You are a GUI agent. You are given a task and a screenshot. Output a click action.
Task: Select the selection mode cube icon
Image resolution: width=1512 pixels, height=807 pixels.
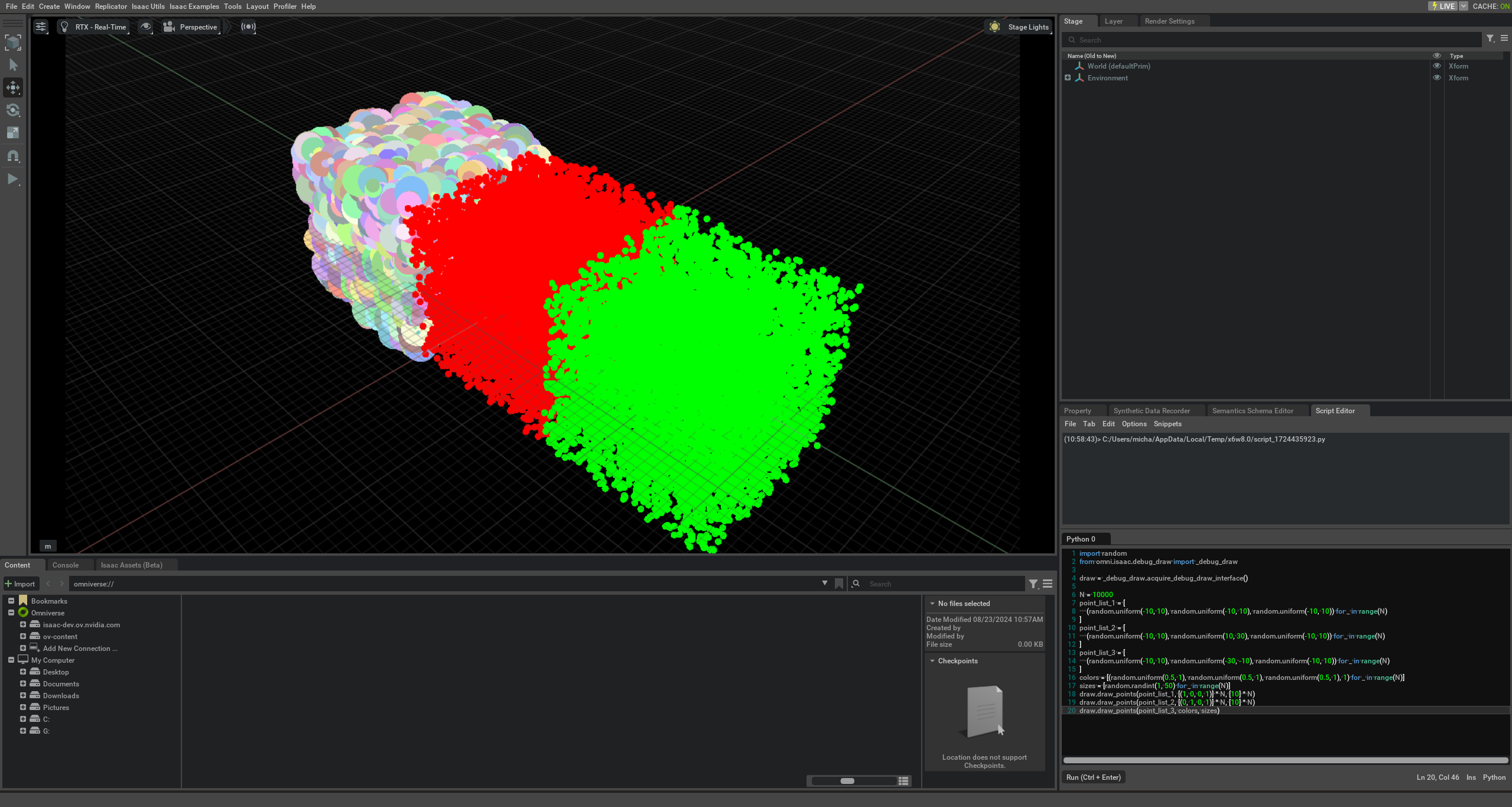pos(13,42)
